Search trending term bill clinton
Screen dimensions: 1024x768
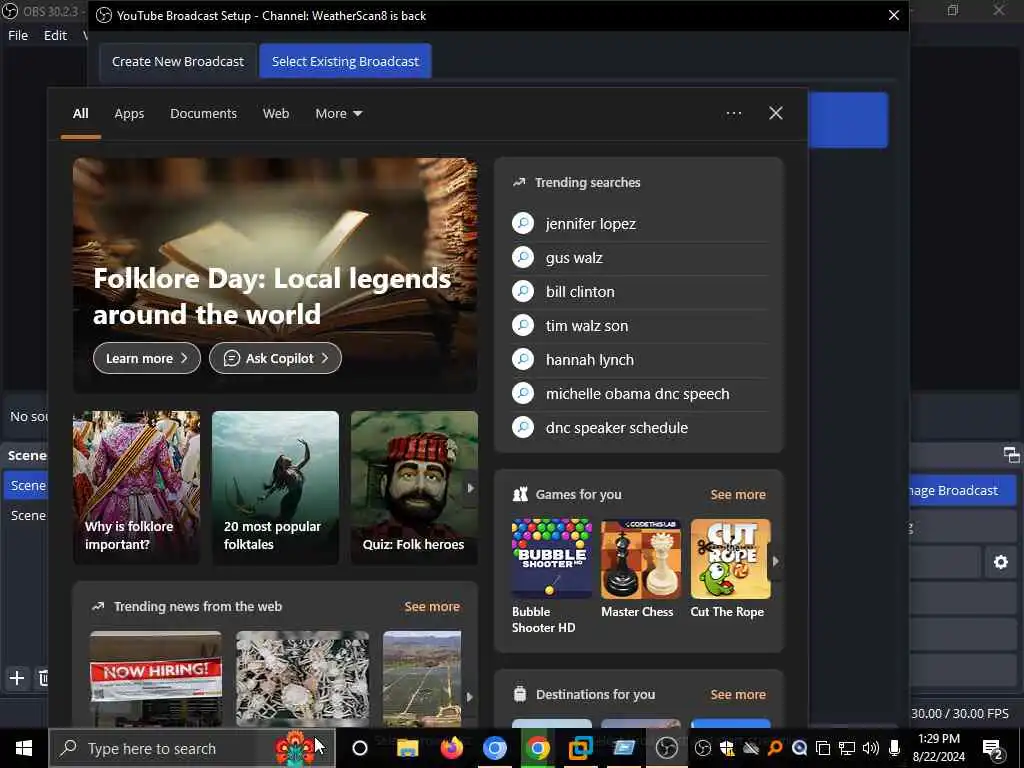tap(640, 292)
